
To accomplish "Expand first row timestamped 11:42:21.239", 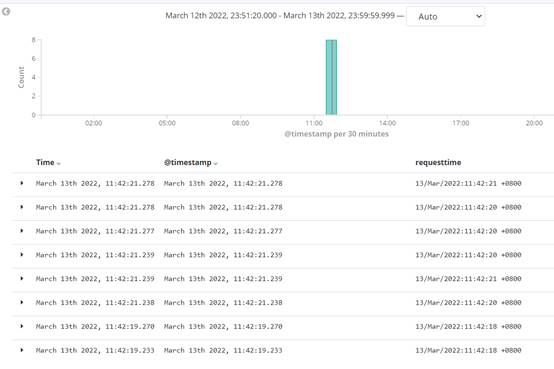I will pos(22,254).
